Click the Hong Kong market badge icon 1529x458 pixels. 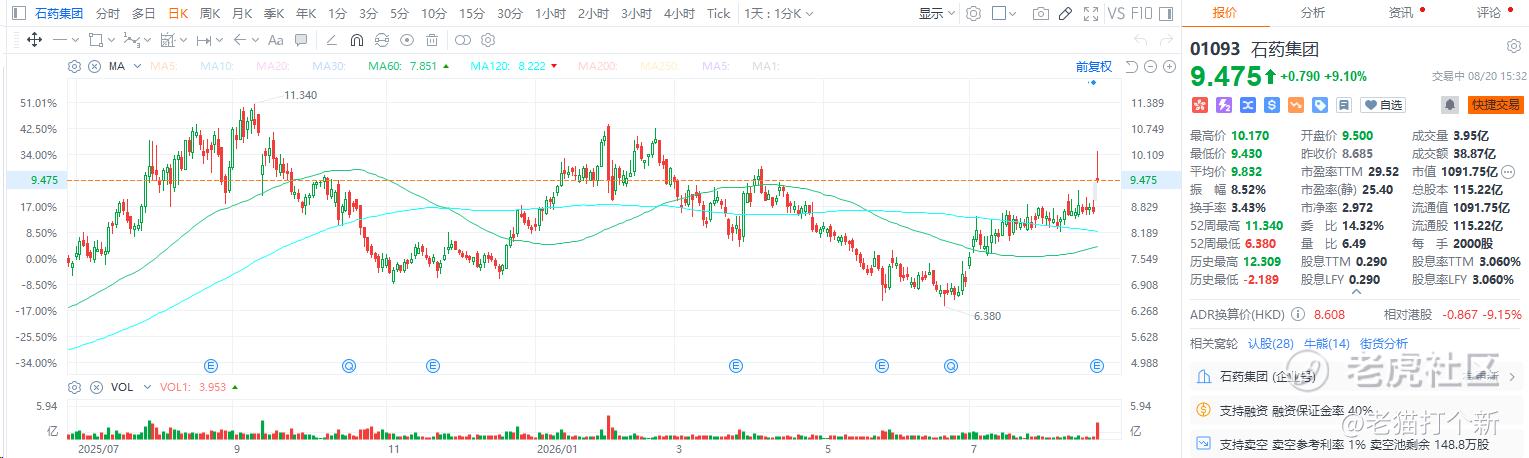(1198, 104)
